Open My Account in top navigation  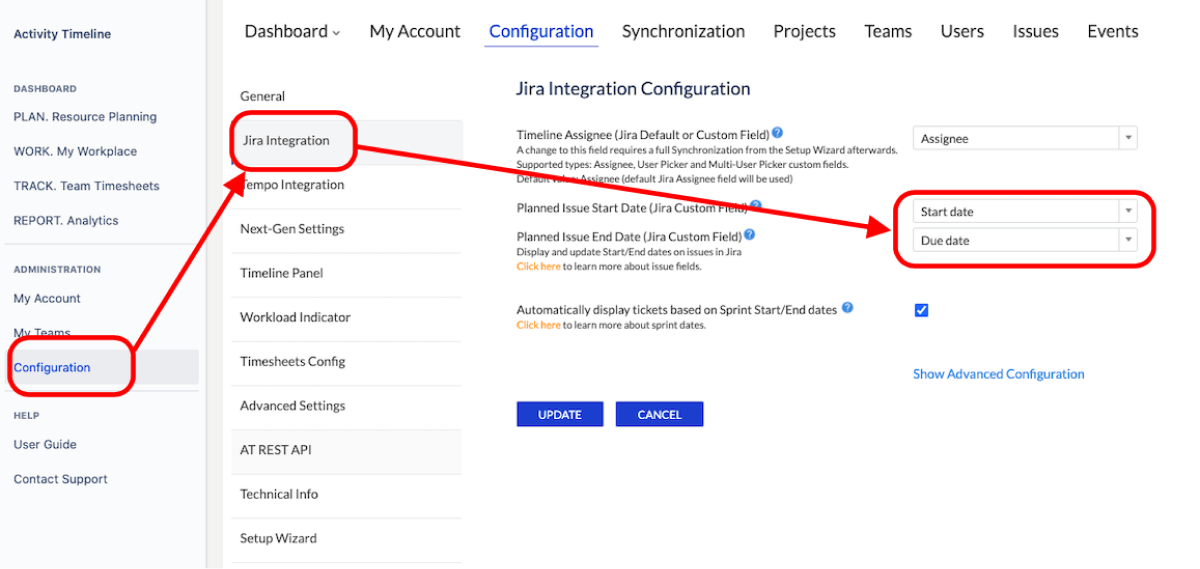[415, 31]
